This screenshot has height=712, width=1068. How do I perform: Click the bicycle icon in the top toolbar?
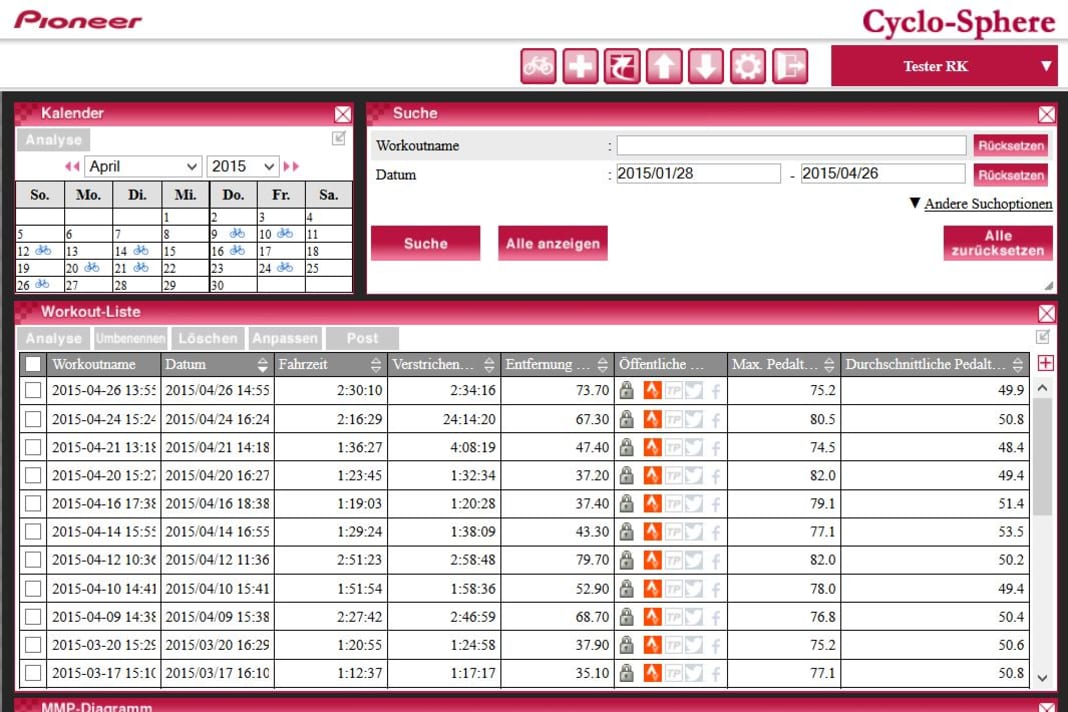(538, 67)
